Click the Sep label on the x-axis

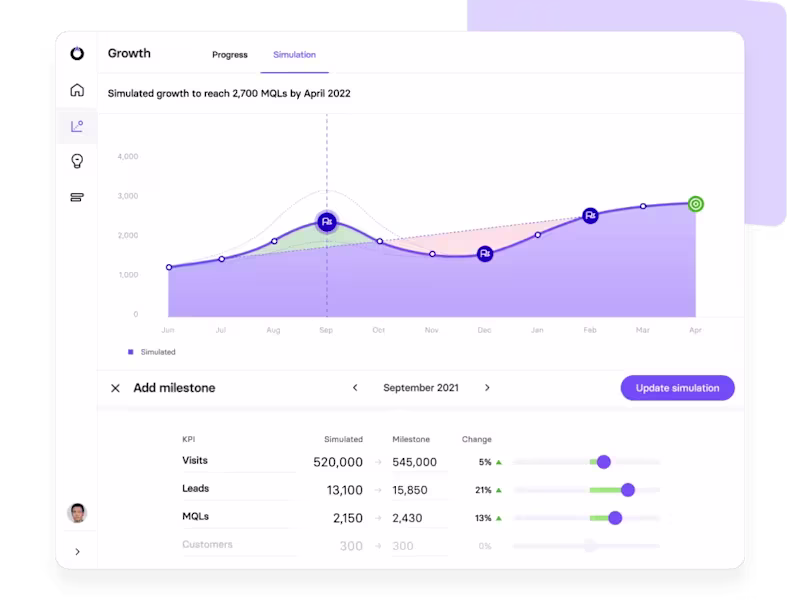326,330
